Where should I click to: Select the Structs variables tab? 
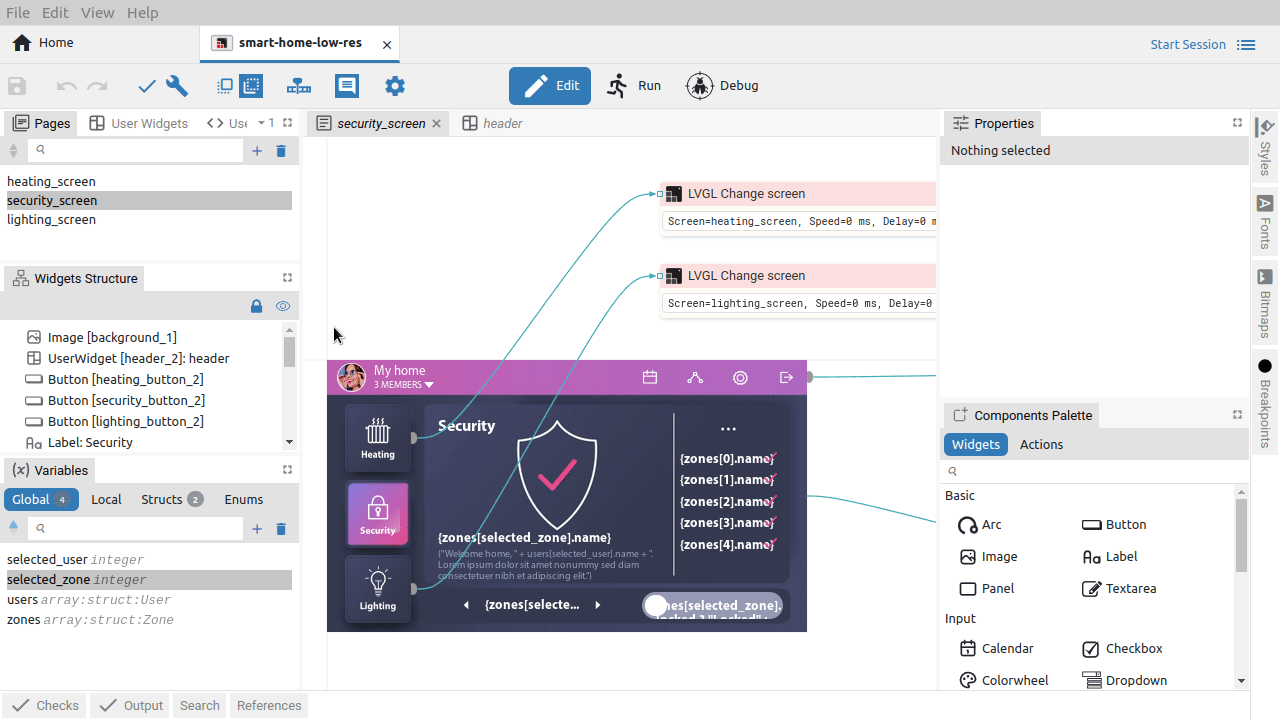coord(171,500)
